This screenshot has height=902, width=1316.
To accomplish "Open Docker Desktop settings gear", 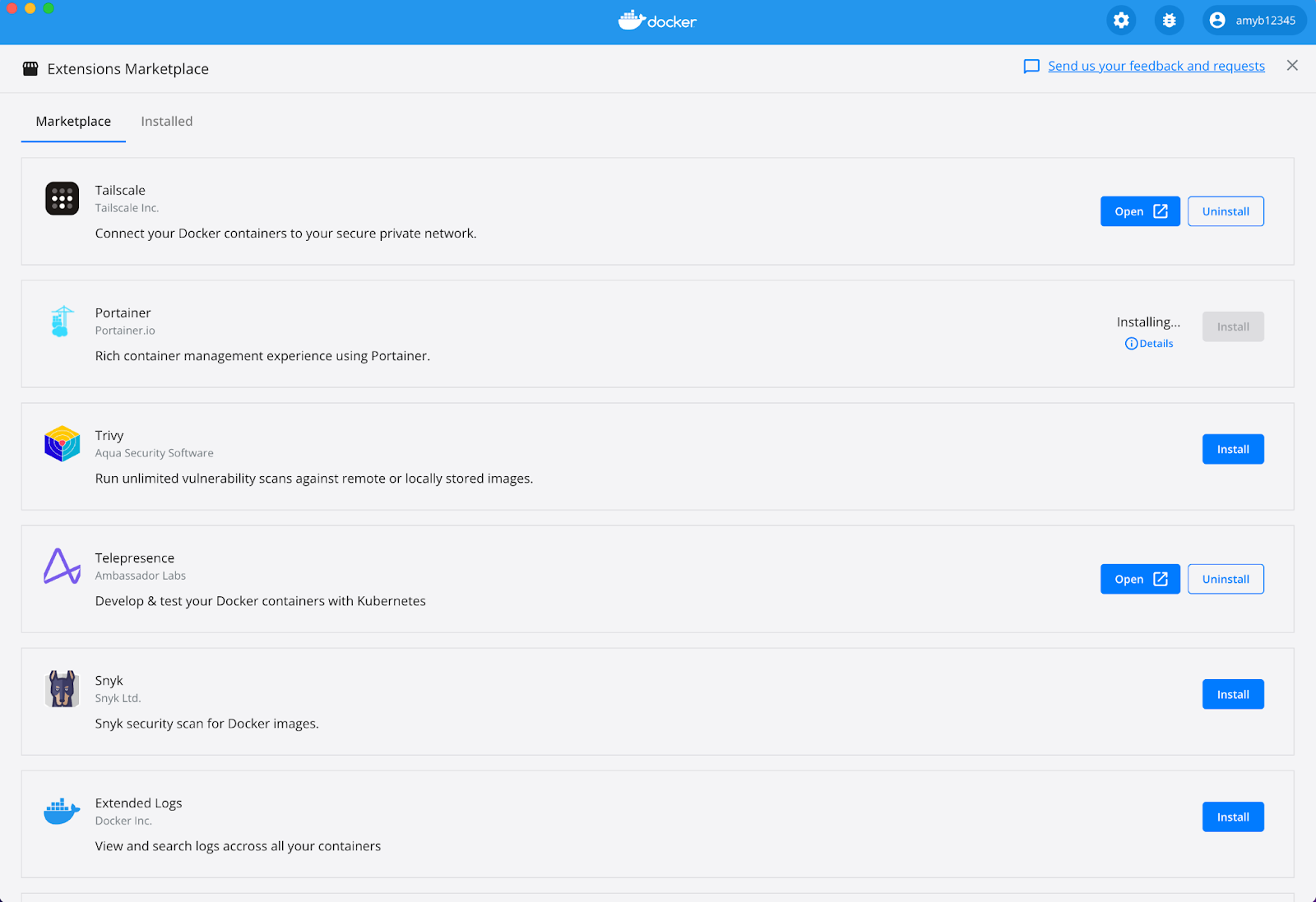I will coord(1120,20).
